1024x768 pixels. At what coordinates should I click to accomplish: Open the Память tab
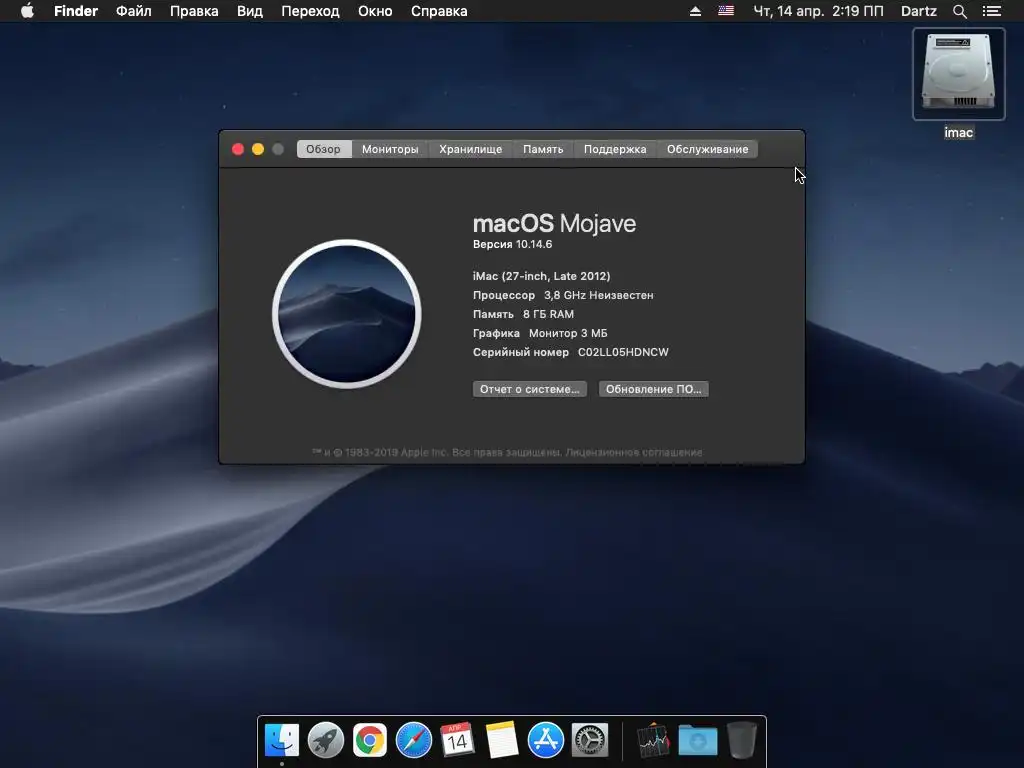click(543, 149)
